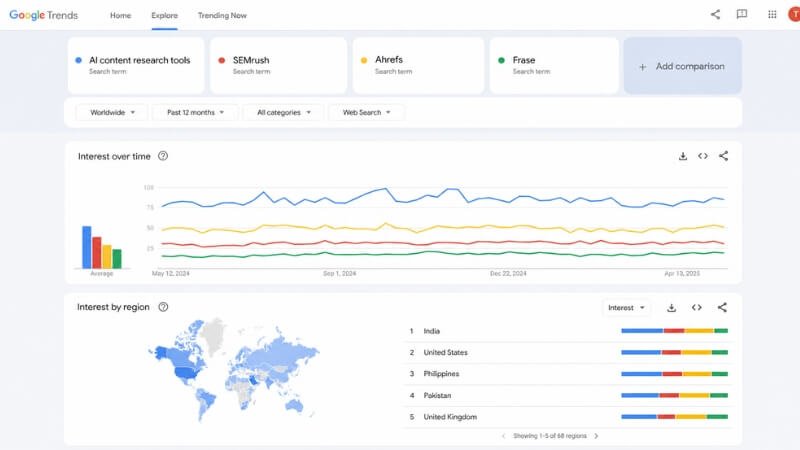Image resolution: width=800 pixels, height=450 pixels.
Task: Click help icon beside Interest by region
Action: [163, 307]
